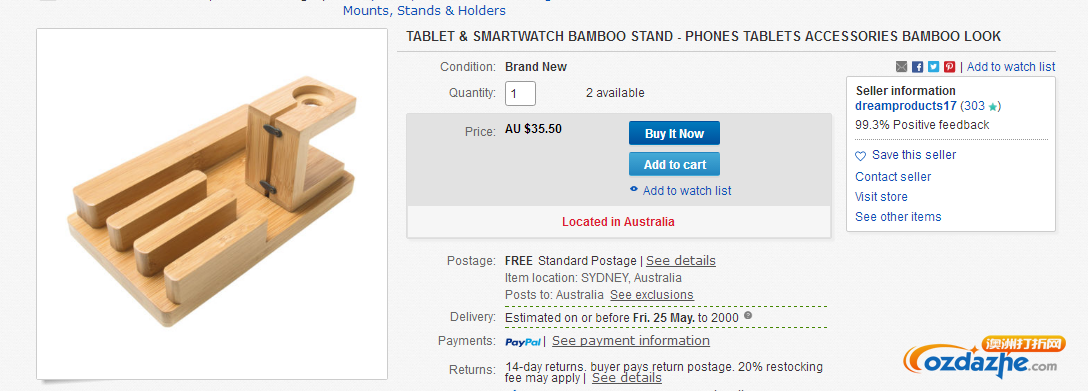Add the bamboo stand to cart
Viewport: 1088px width, 391px height.
coord(674,164)
